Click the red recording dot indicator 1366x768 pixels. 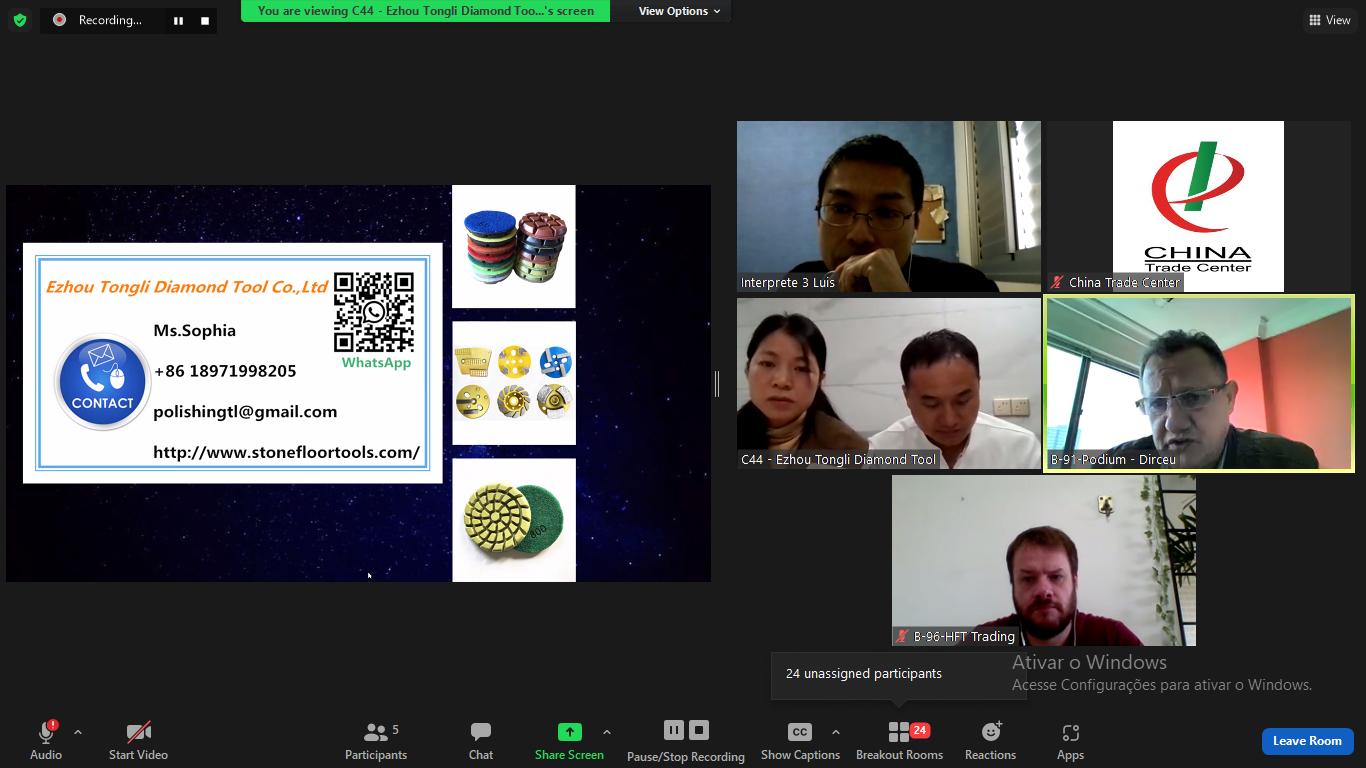(59, 20)
